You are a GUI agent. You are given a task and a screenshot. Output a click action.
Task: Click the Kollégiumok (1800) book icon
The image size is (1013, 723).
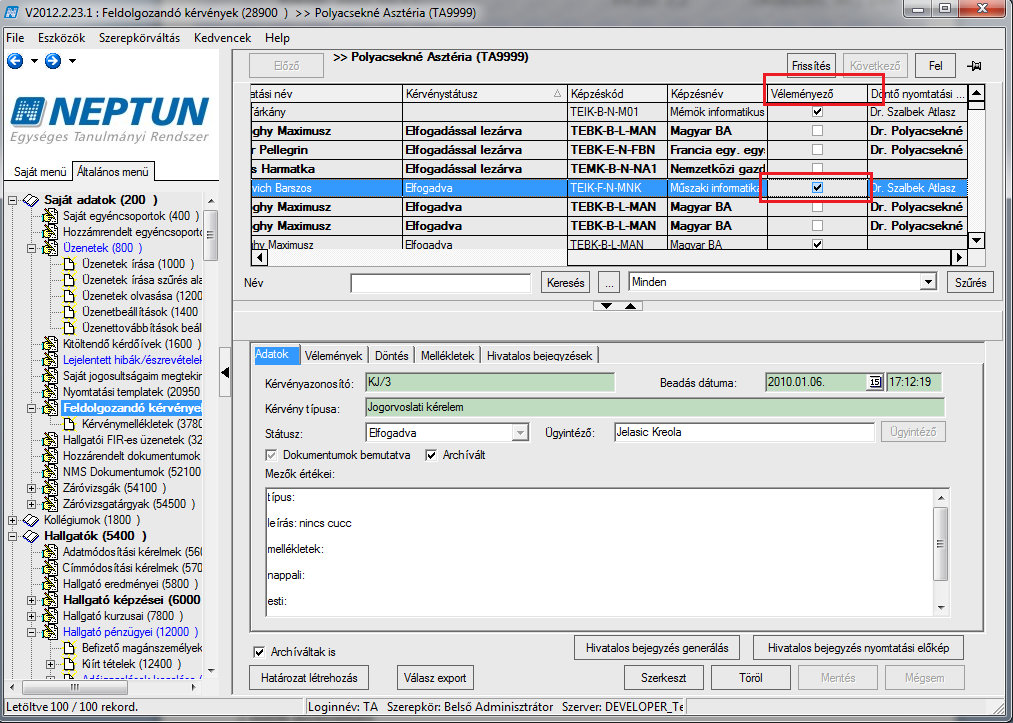pos(30,520)
